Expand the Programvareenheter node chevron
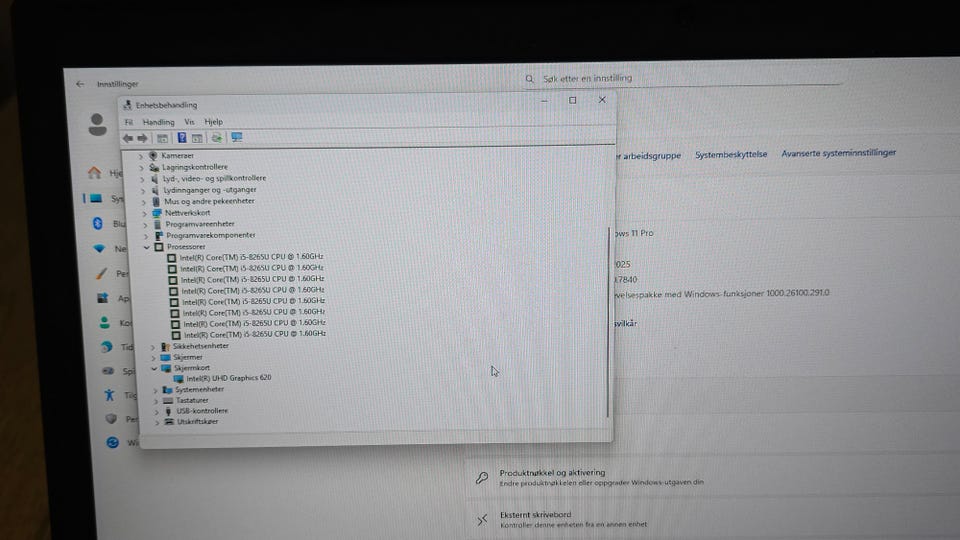 (x=146, y=225)
